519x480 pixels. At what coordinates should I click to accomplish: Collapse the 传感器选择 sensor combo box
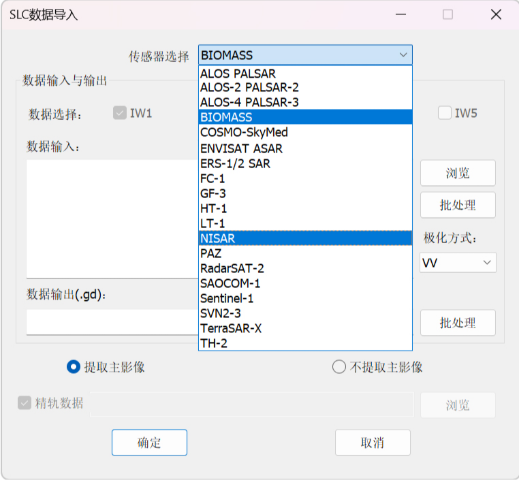coord(305,55)
